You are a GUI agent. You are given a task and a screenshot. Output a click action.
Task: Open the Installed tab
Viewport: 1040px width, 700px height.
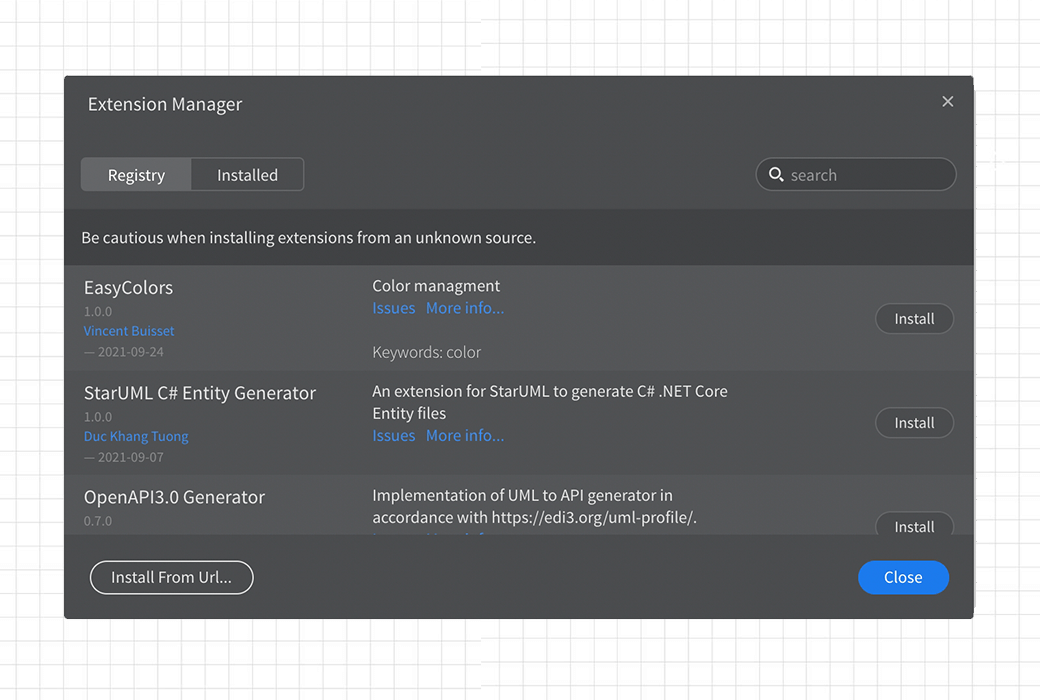247,175
